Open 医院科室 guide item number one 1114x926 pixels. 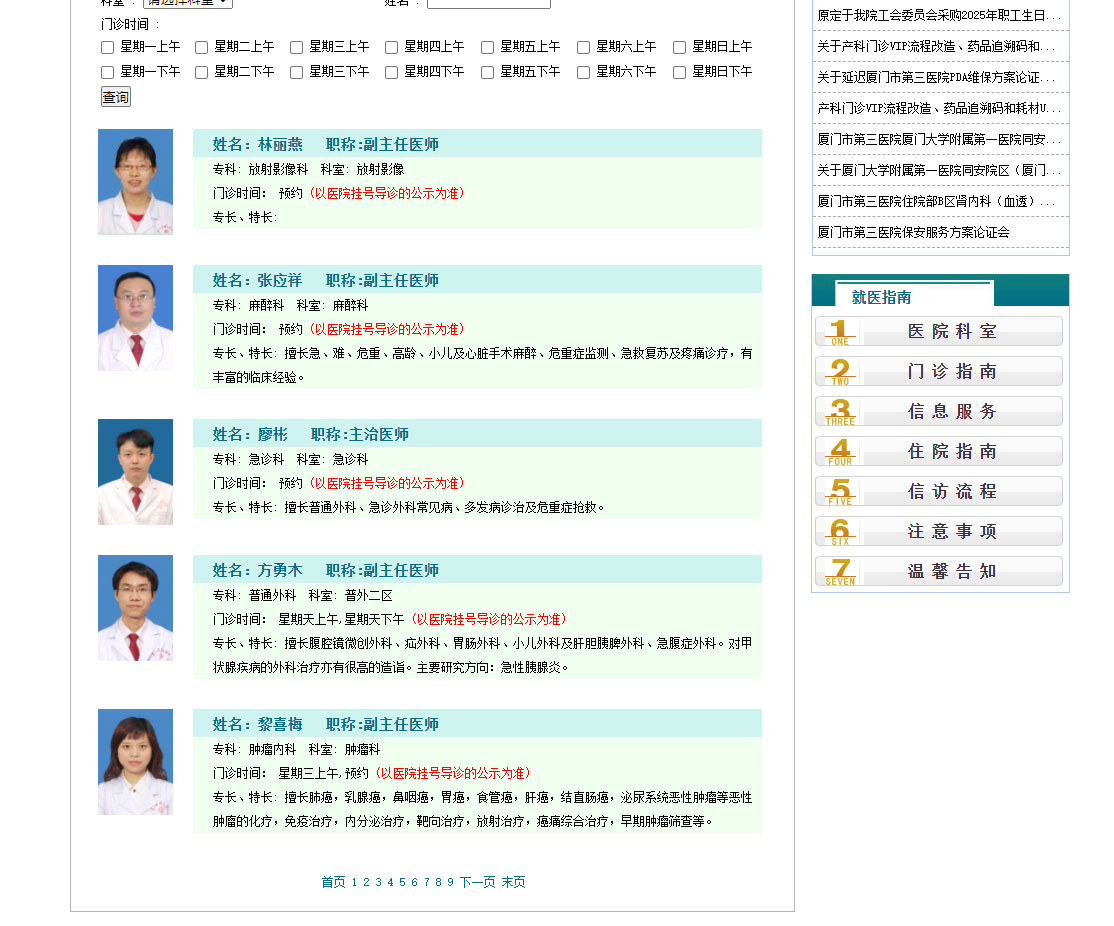pos(939,331)
